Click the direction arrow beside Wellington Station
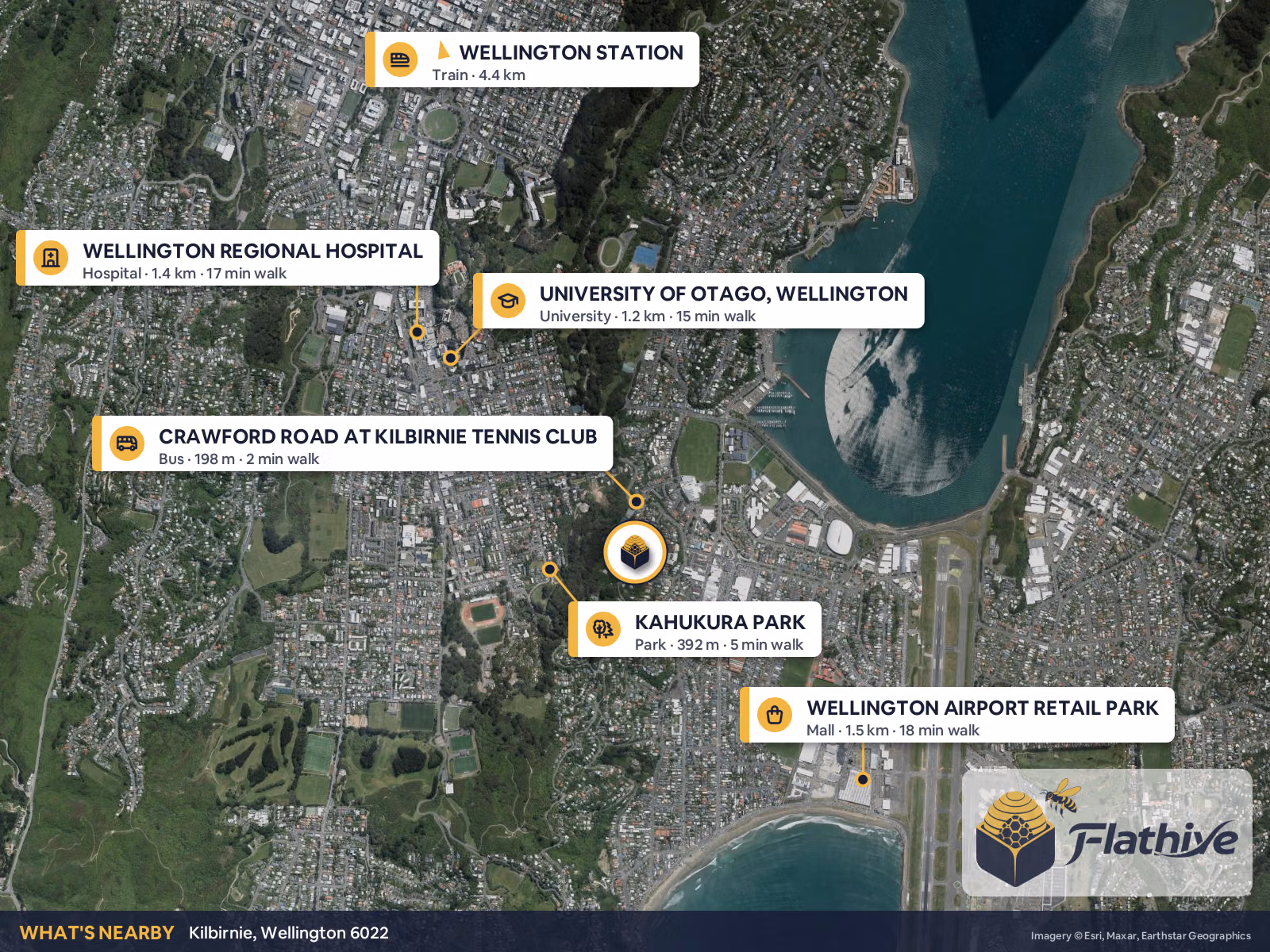Screen dimensions: 1270x952 pos(444,51)
